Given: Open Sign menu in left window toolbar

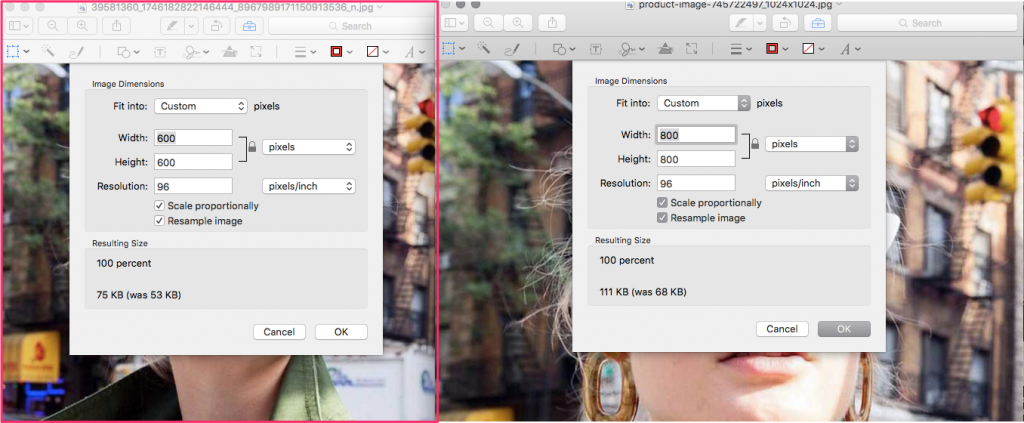Looking at the screenshot, I should [189, 49].
